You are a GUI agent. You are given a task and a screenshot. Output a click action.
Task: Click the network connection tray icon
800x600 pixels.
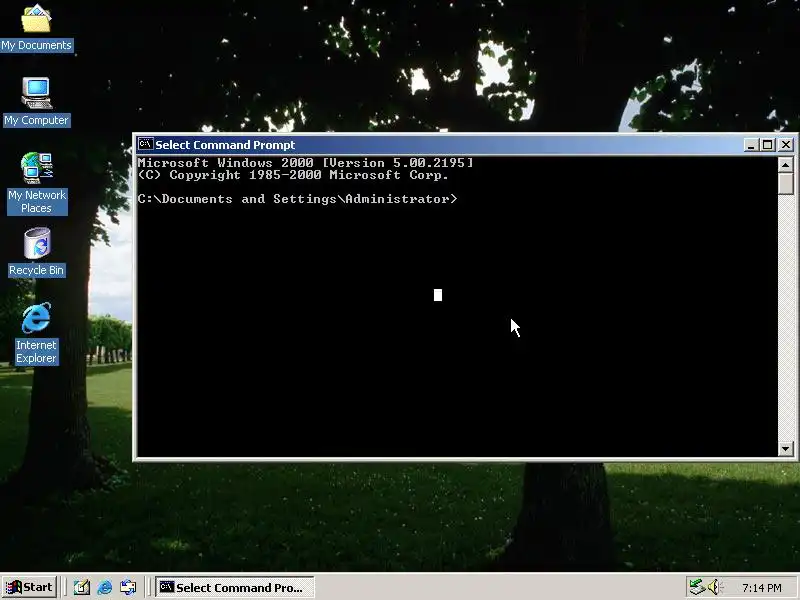click(x=697, y=587)
